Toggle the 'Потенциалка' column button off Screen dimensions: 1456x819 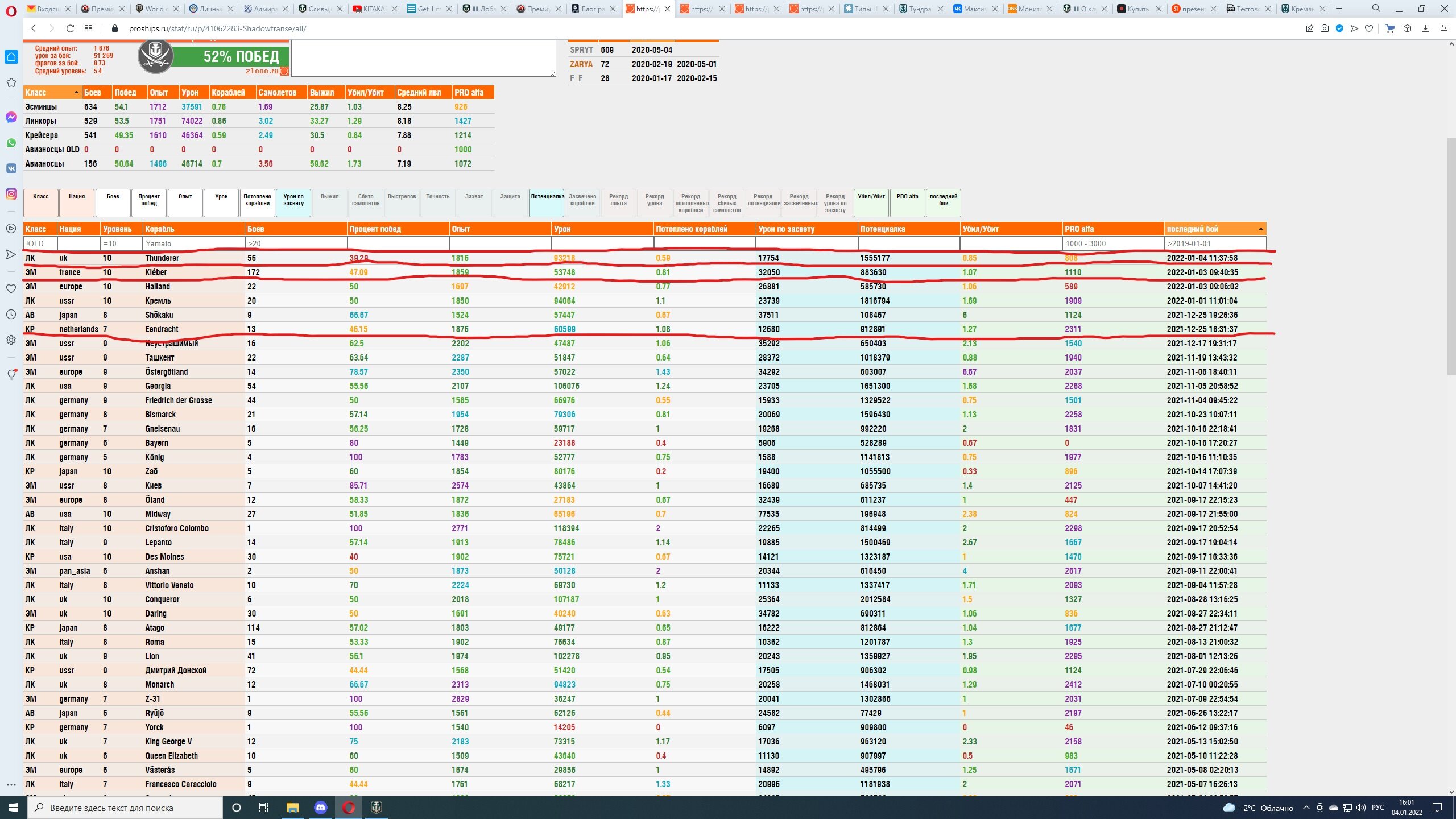coord(547,202)
